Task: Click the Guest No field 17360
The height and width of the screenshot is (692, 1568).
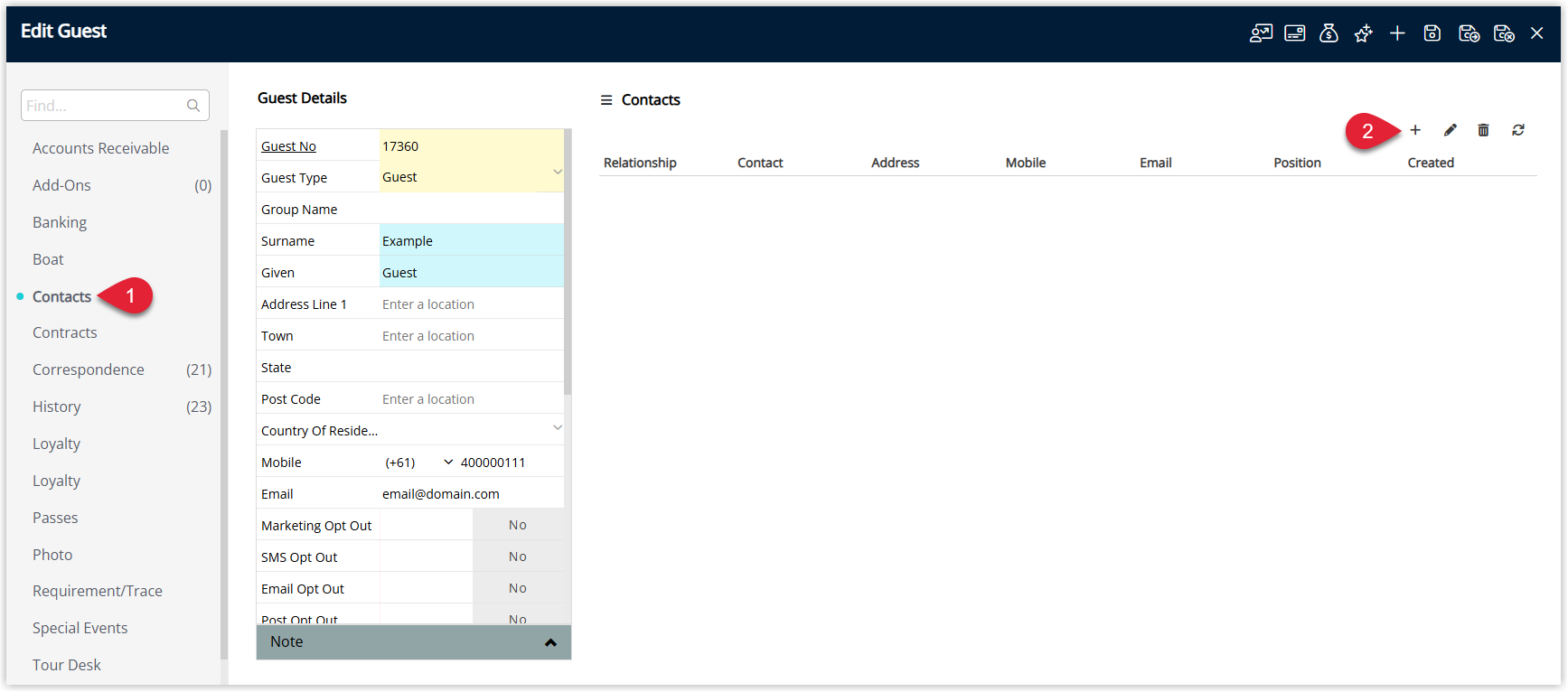Action: 471,145
